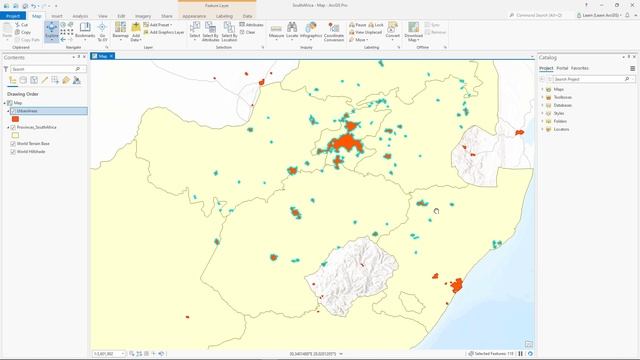The height and width of the screenshot is (360, 640).
Task: Toggle Lock labels
Action: (x=376, y=25)
